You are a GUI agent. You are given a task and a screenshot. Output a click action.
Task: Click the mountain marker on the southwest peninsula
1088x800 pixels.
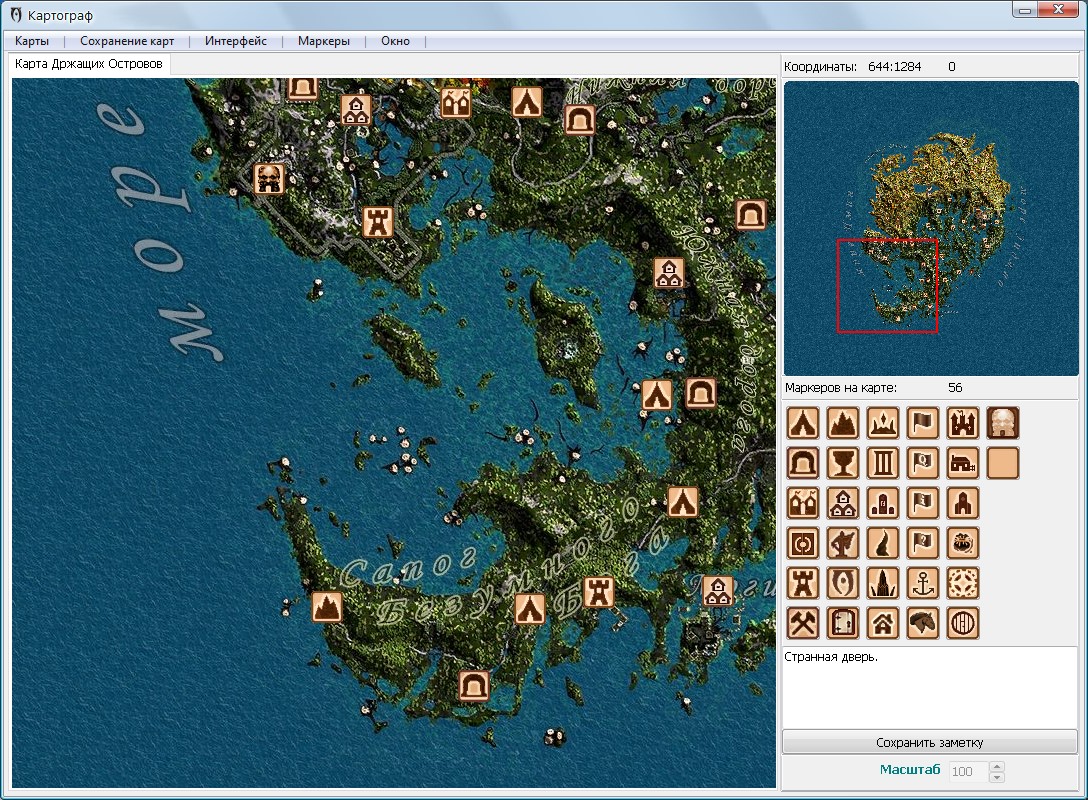(327, 606)
